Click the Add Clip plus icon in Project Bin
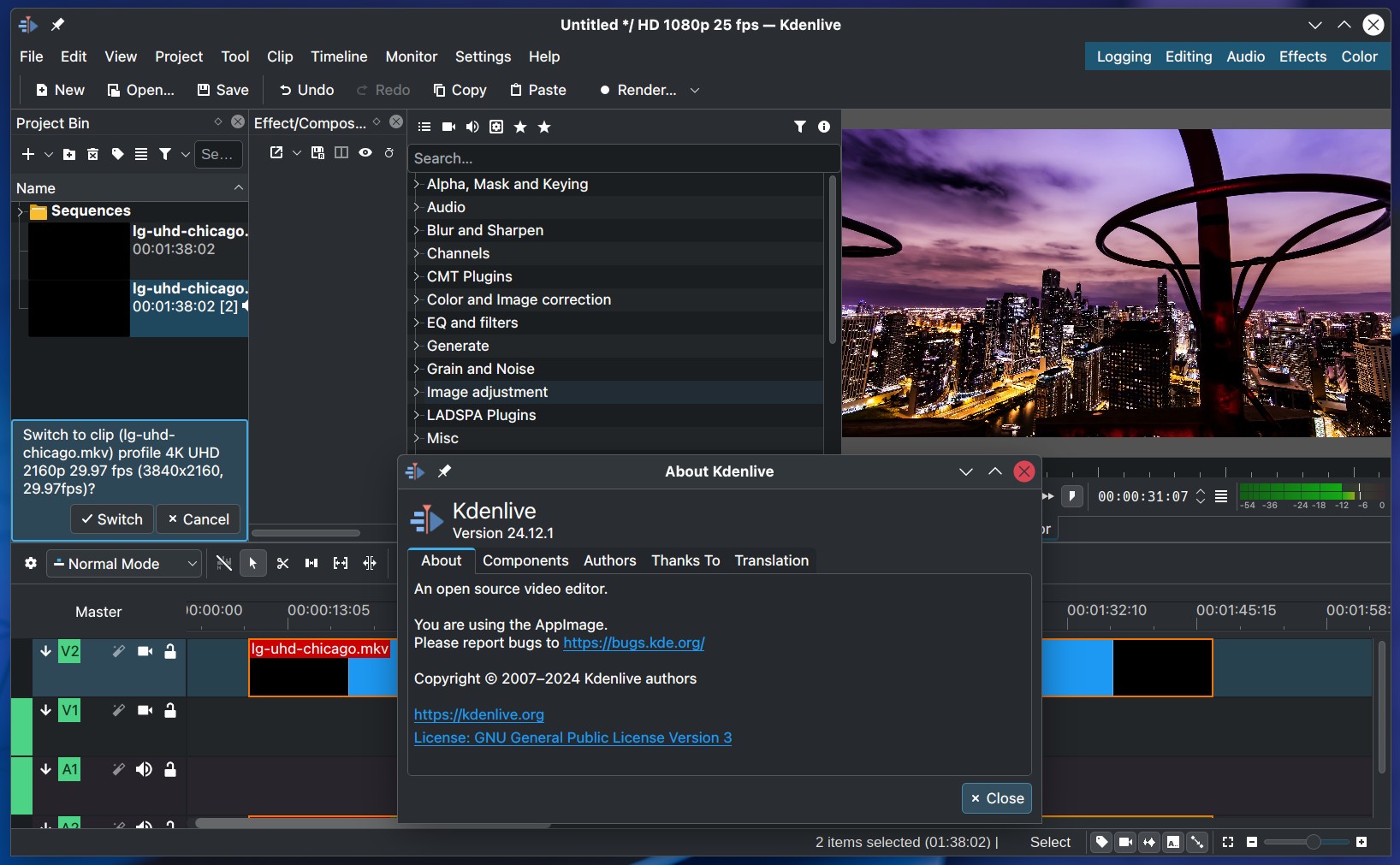The width and height of the screenshot is (1400, 865). pyautogui.click(x=28, y=154)
